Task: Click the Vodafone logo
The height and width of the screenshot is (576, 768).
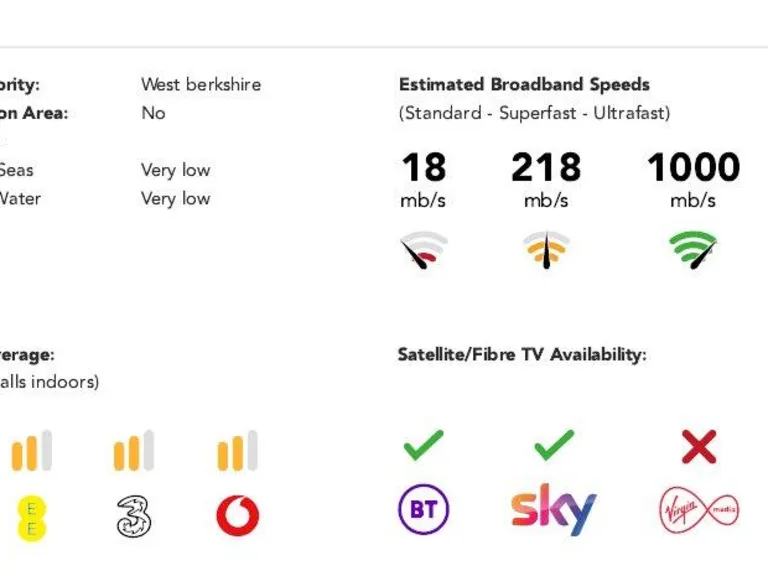Action: (238, 516)
